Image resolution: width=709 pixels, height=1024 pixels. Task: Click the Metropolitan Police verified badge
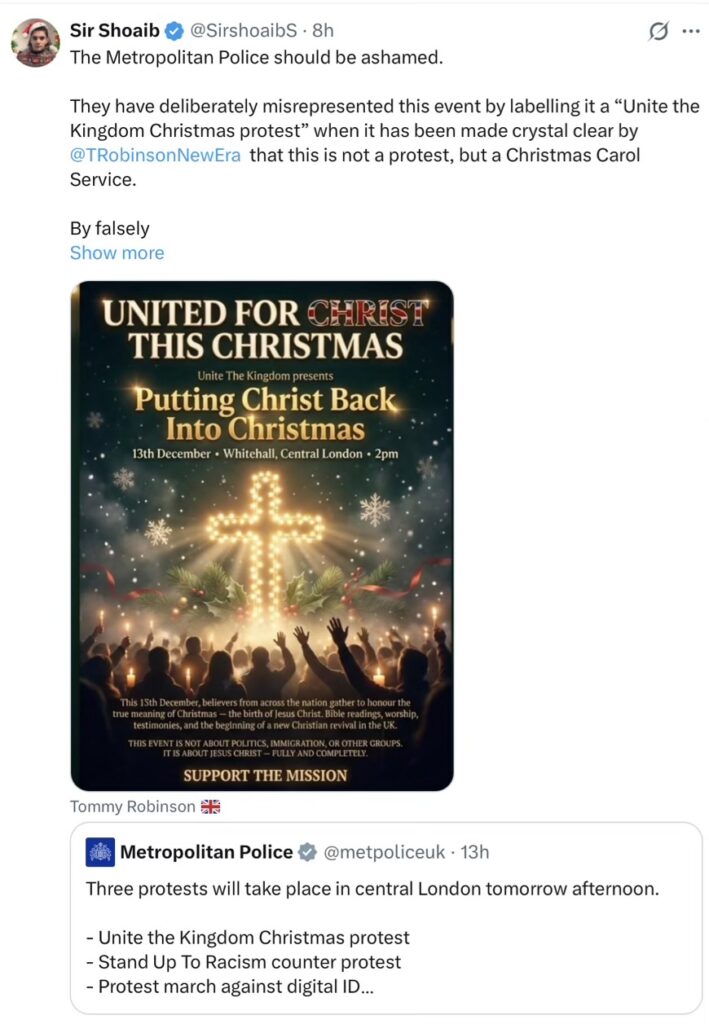(x=309, y=852)
